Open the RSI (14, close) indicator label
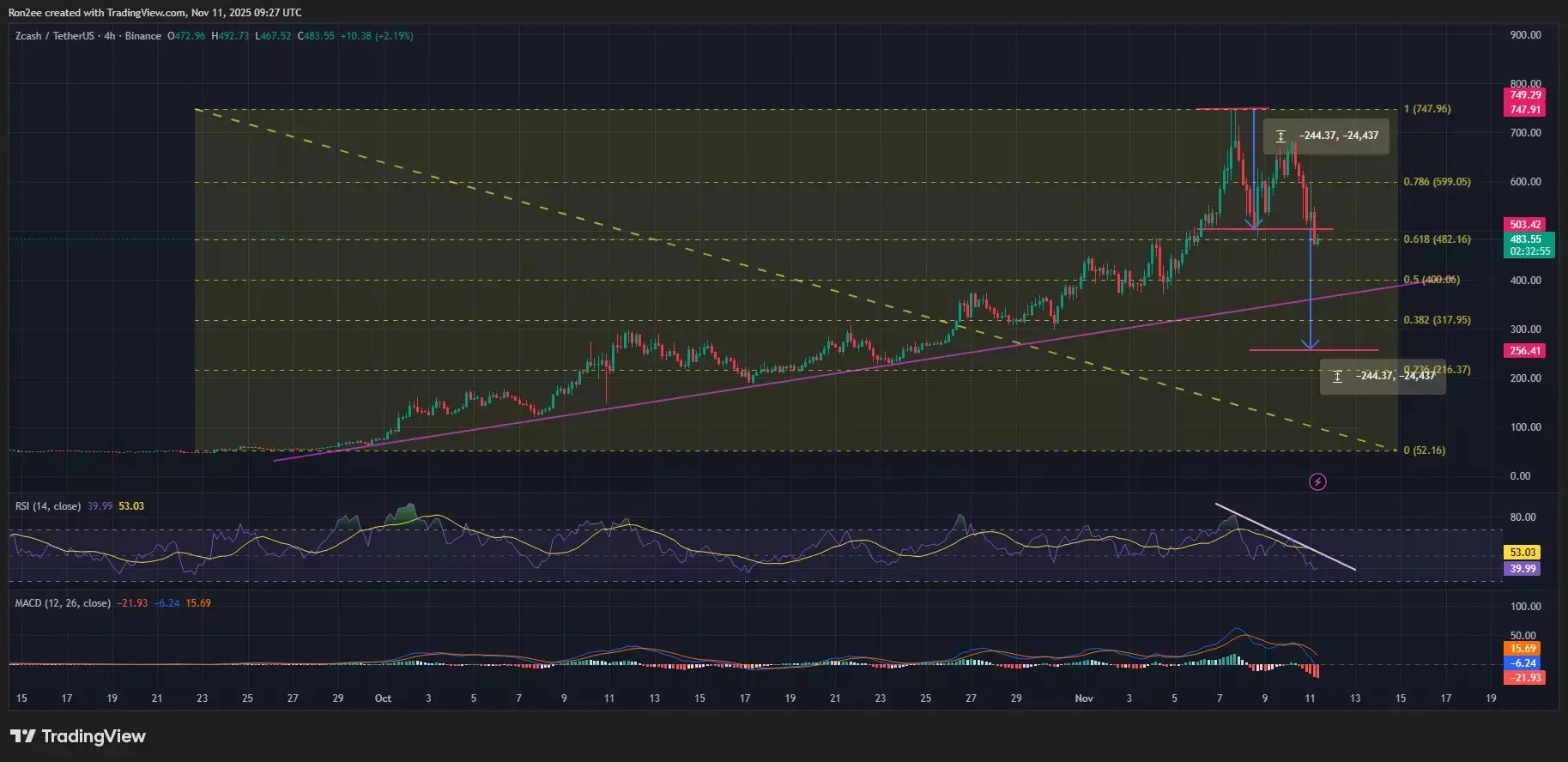The width and height of the screenshot is (1568, 762). [x=48, y=506]
